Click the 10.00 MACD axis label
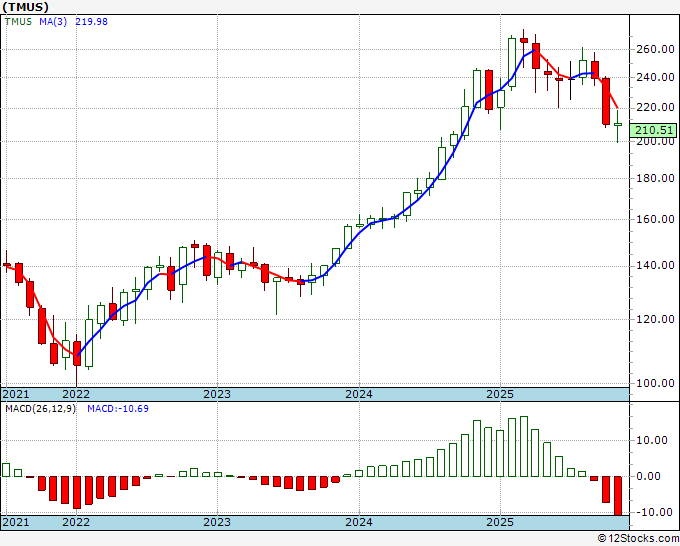Image resolution: width=680 pixels, height=546 pixels. 652,441
